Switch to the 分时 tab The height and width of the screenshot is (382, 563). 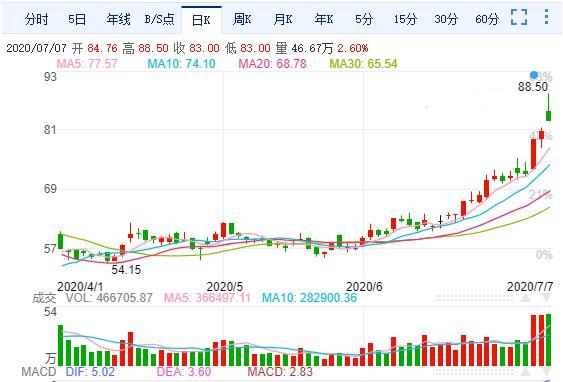pyautogui.click(x=36, y=19)
